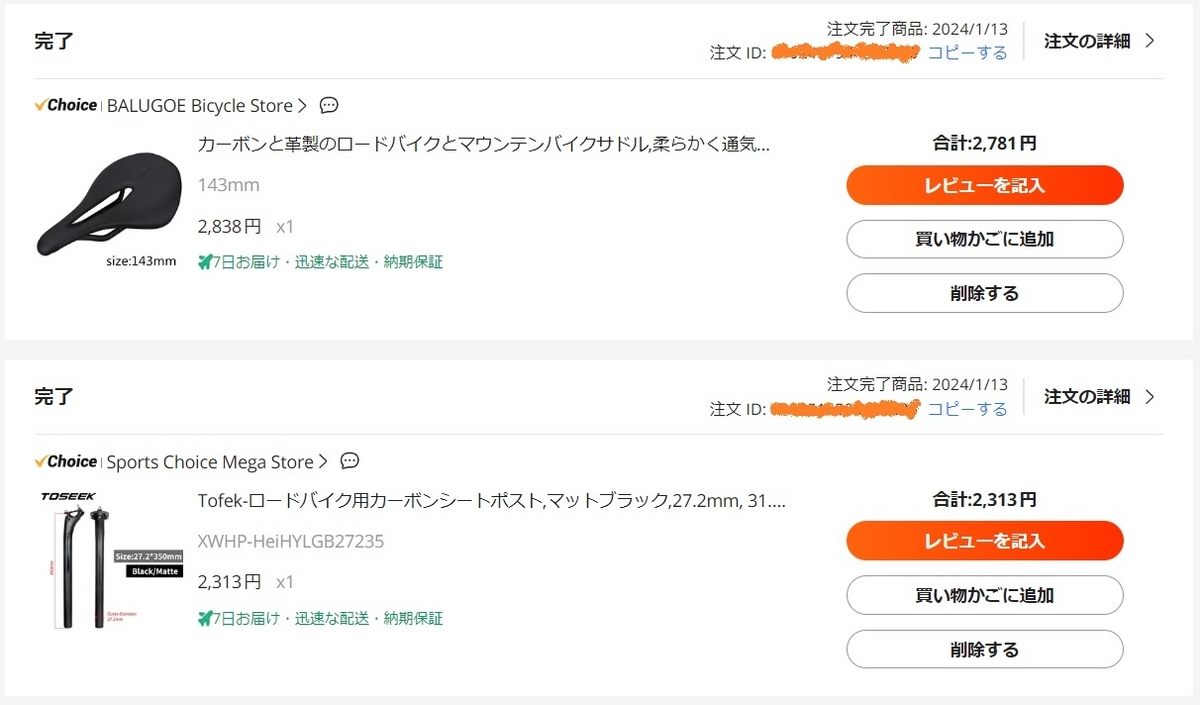The width and height of the screenshot is (1200, 705).
Task: Copy the second order ID with コピーする
Action: point(966,409)
